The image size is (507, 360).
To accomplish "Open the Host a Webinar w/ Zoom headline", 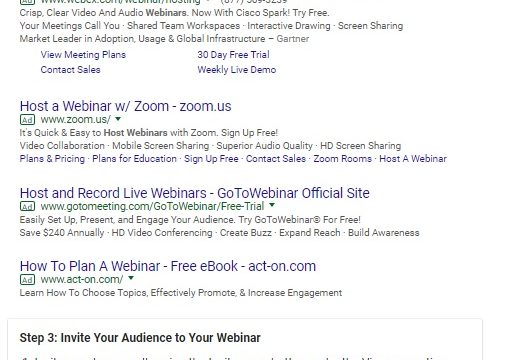I will [125, 106].
